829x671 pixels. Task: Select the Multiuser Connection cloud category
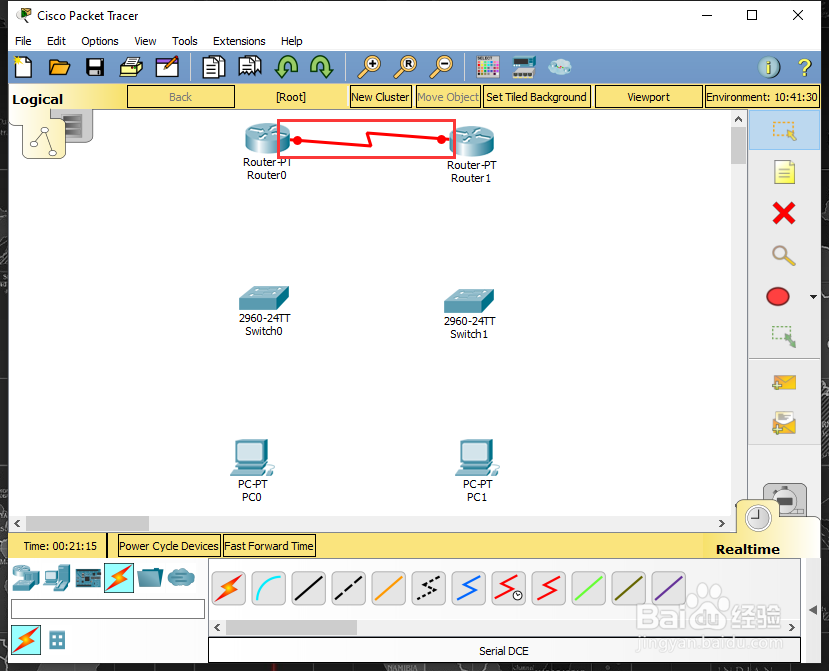(181, 577)
